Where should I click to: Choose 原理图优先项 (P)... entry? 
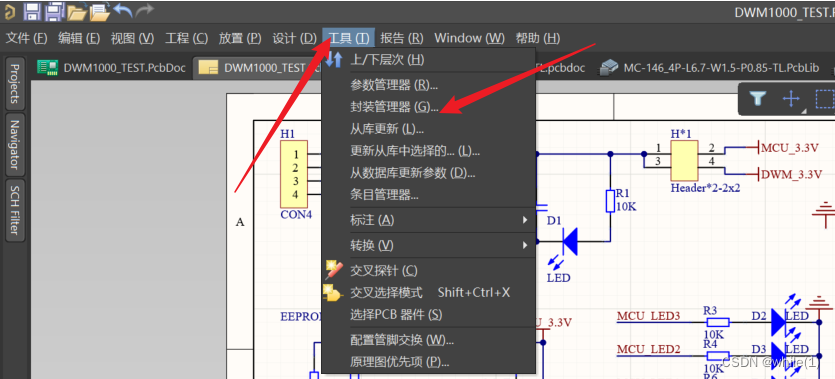click(x=428, y=362)
